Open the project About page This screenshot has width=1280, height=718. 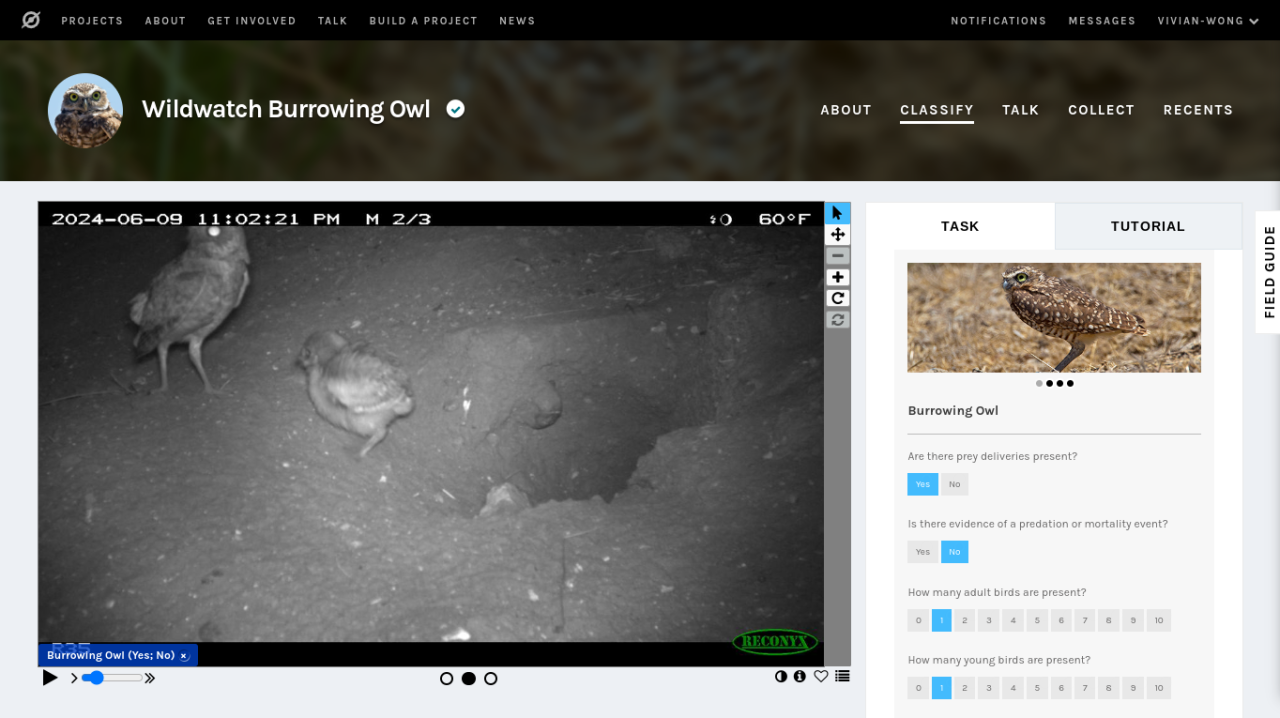846,110
